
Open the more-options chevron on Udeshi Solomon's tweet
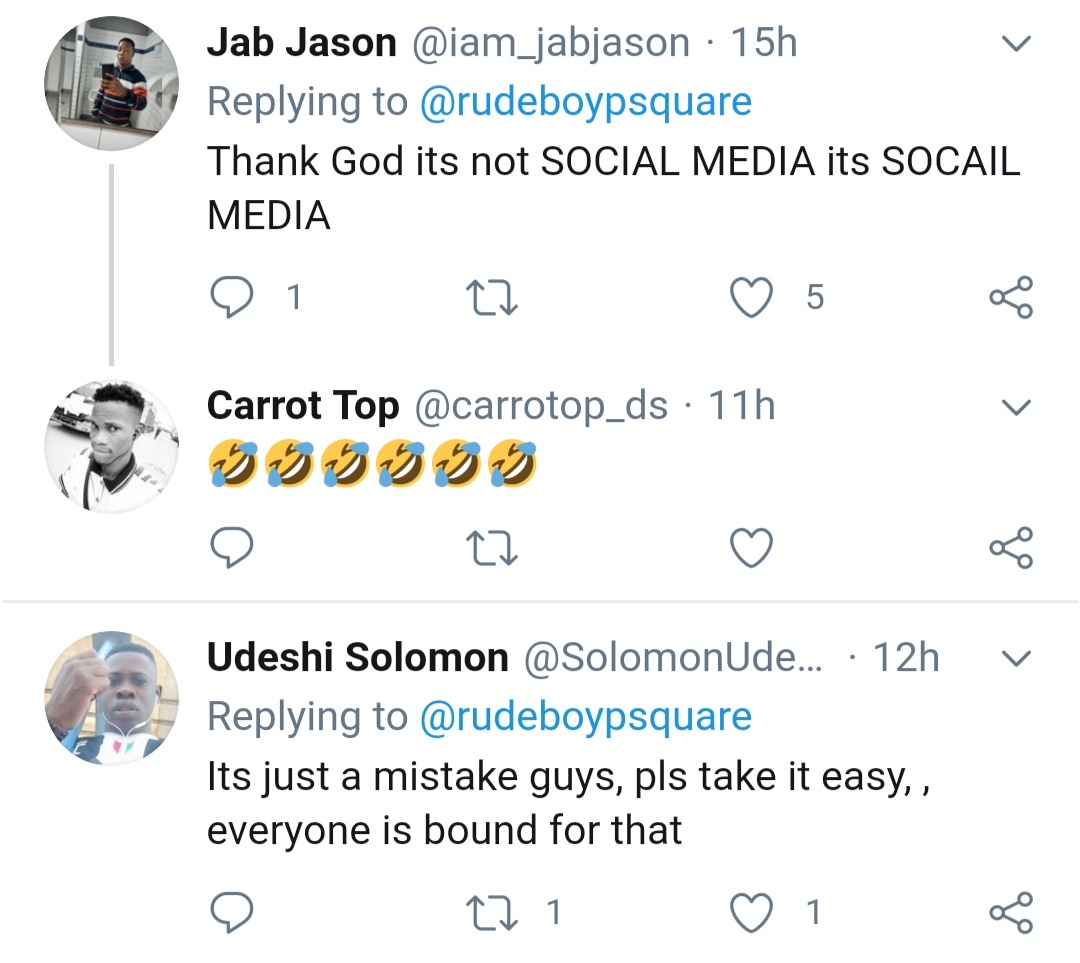point(1016,658)
